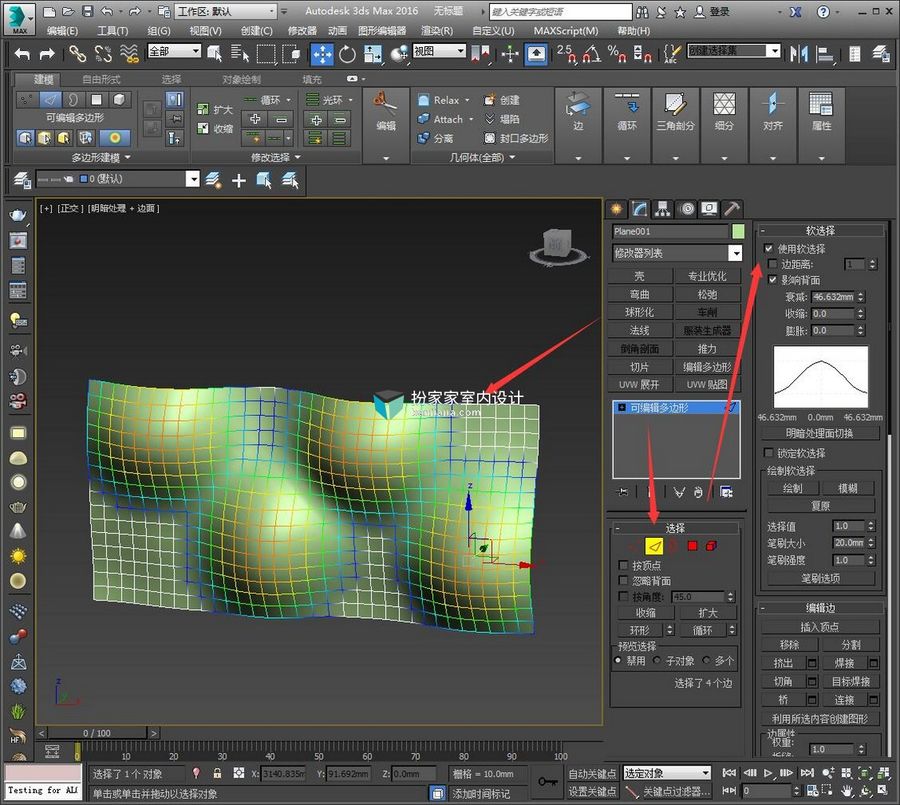Switch to Object Paint ribbon tab
The height and width of the screenshot is (805, 900).
(241, 79)
